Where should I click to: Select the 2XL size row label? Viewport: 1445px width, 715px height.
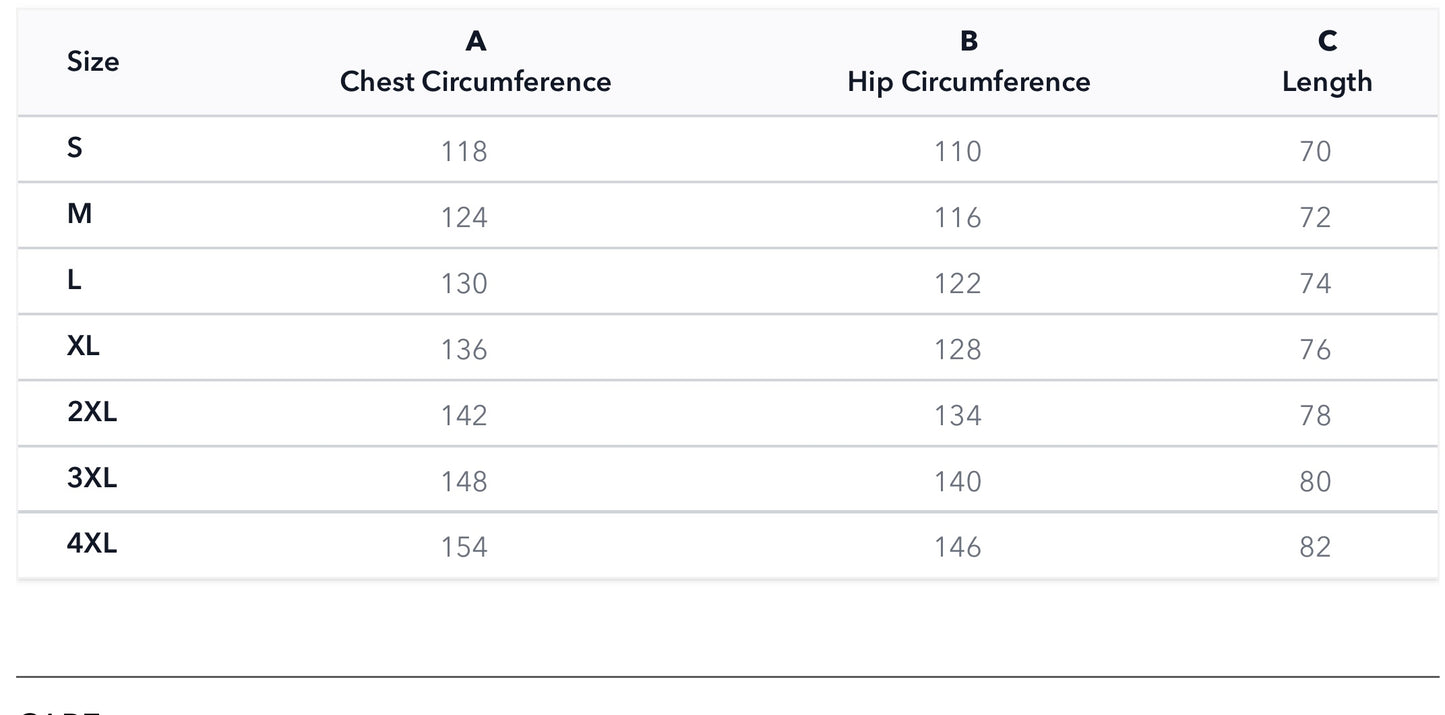(x=92, y=412)
